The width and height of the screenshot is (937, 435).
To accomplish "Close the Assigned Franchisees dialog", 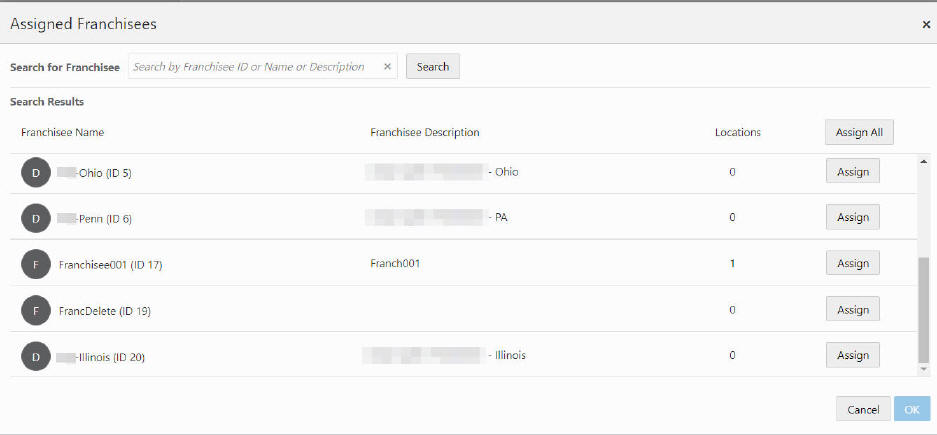I will tap(926, 24).
